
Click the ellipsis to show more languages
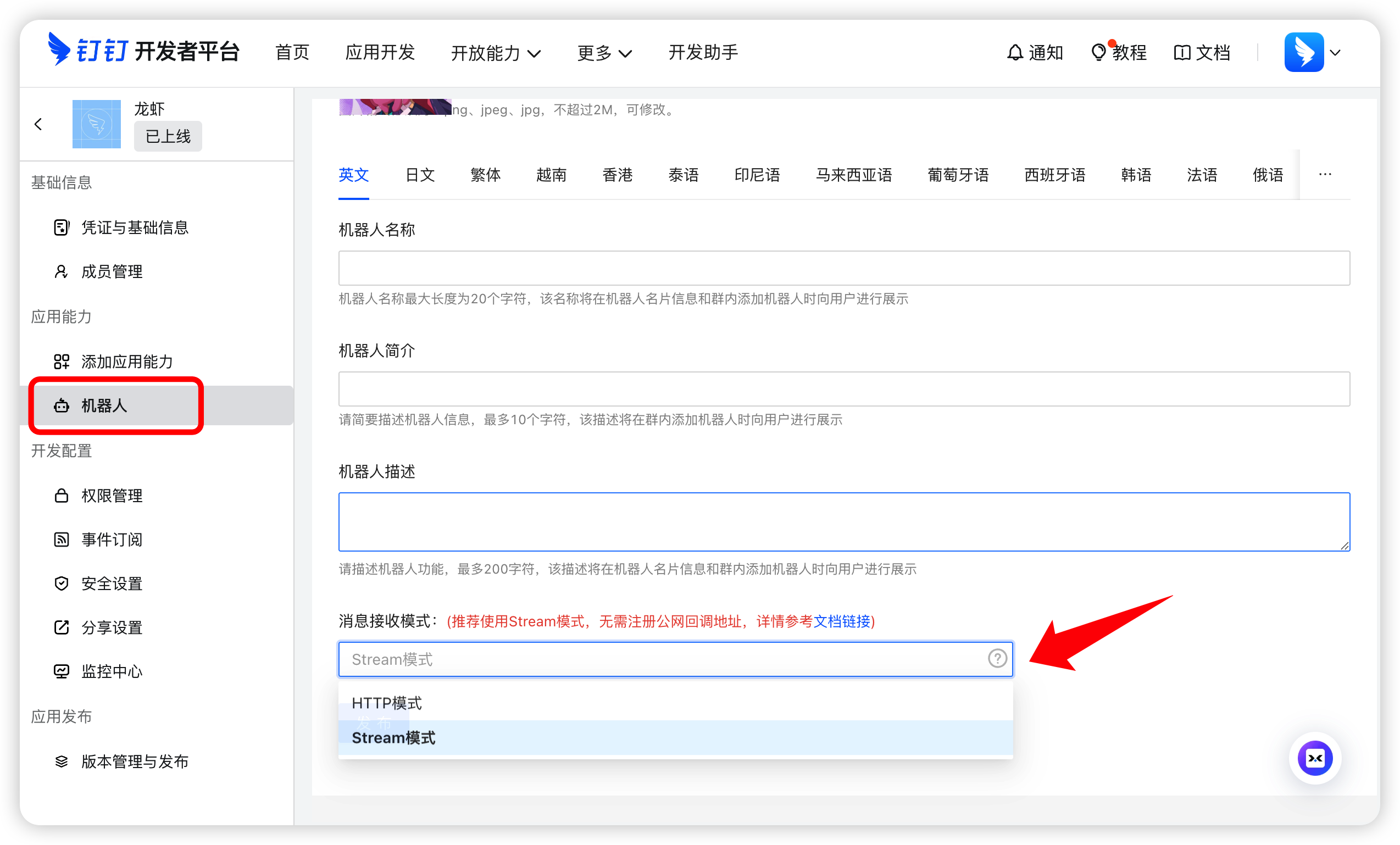pyautogui.click(x=1325, y=175)
